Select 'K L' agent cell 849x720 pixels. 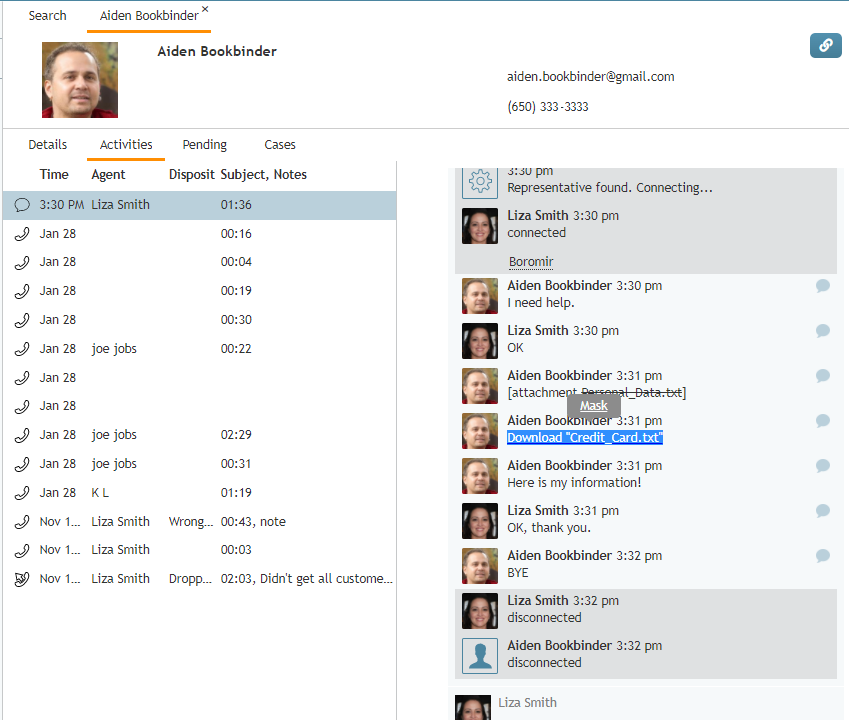click(100, 493)
